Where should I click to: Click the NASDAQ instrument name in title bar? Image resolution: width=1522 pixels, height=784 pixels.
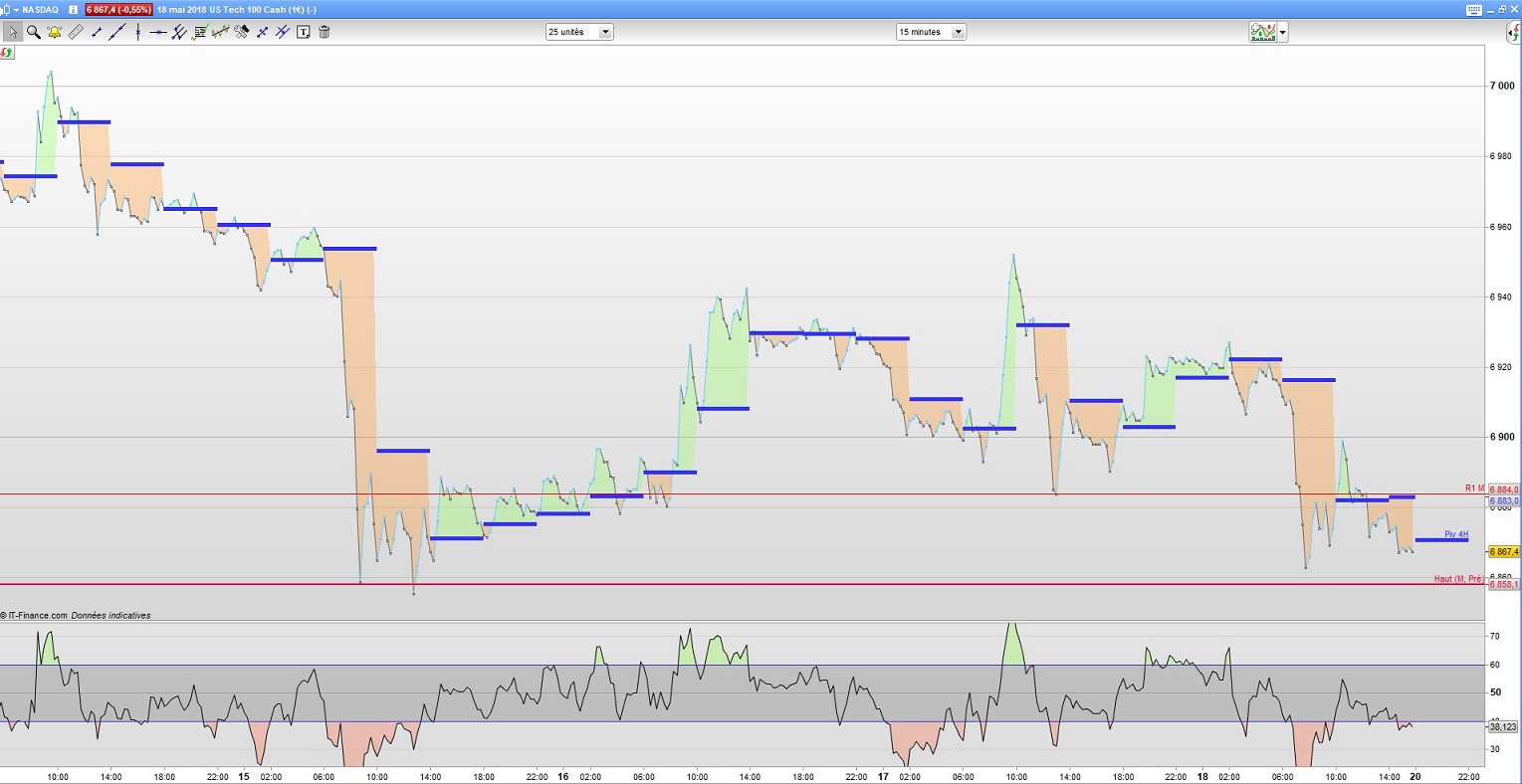(41, 9)
